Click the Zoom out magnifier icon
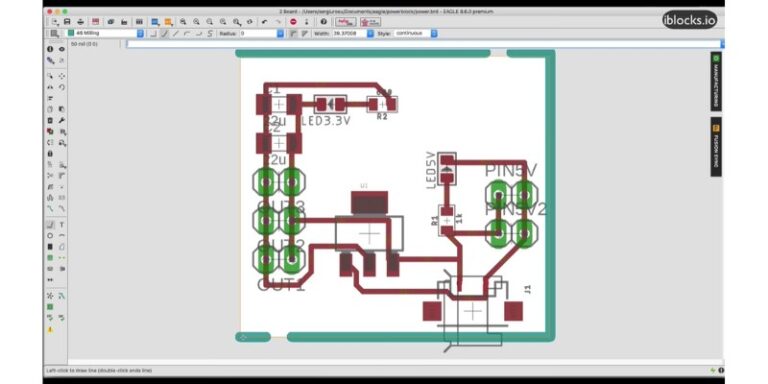768x384 pixels. pyautogui.click(x=209, y=22)
